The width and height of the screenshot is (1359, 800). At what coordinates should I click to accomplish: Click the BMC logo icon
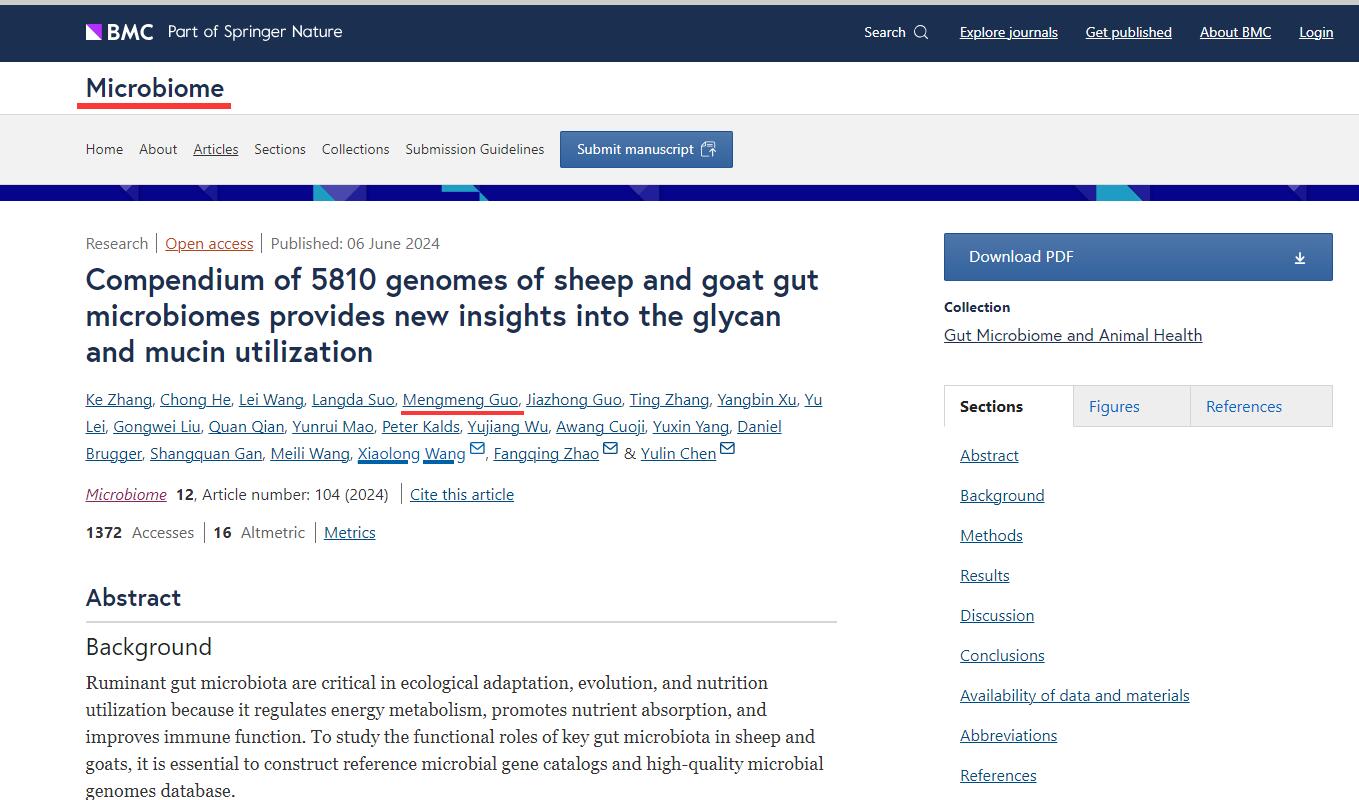(x=94, y=32)
